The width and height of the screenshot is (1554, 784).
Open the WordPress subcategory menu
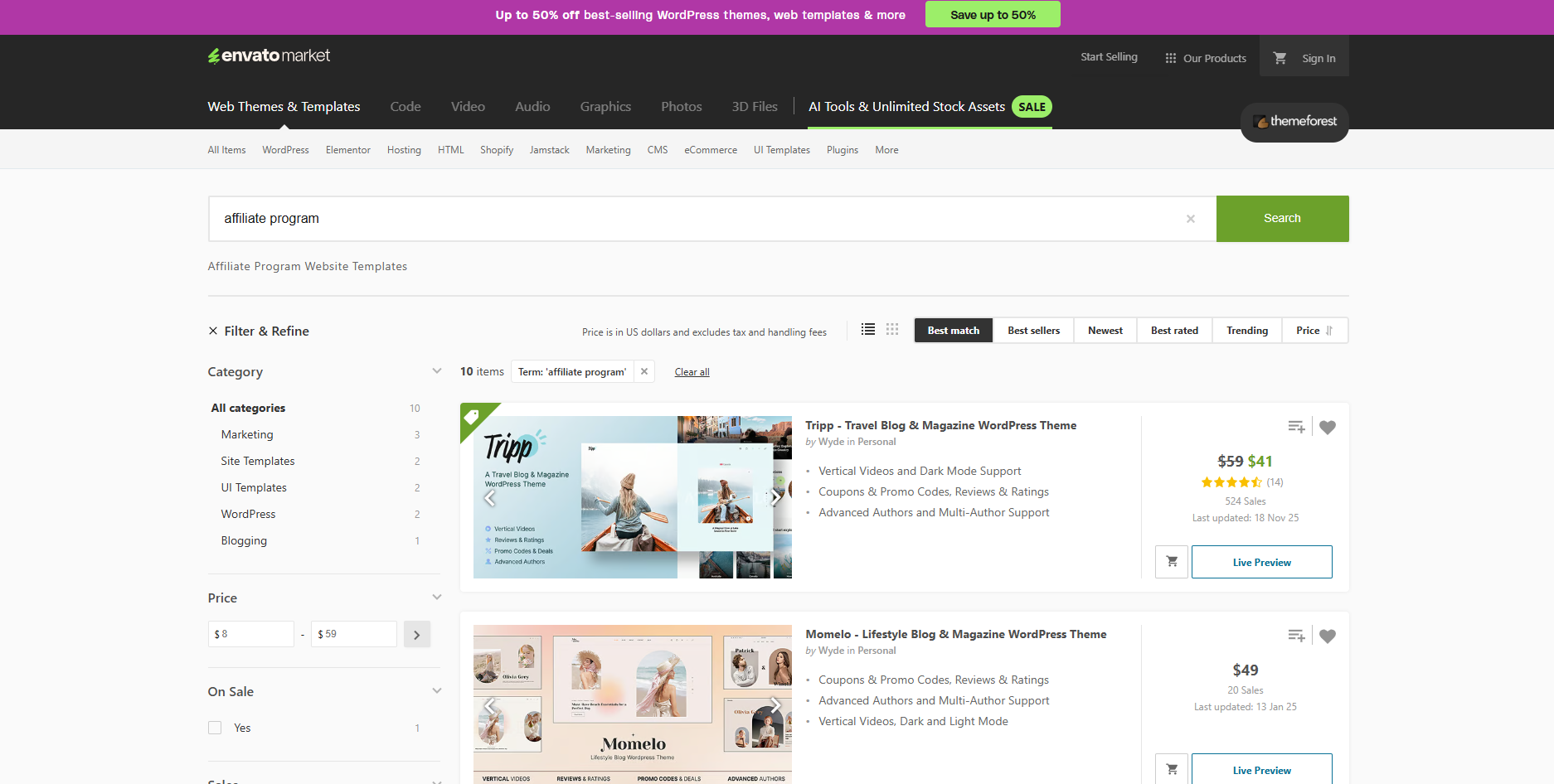[x=285, y=150]
